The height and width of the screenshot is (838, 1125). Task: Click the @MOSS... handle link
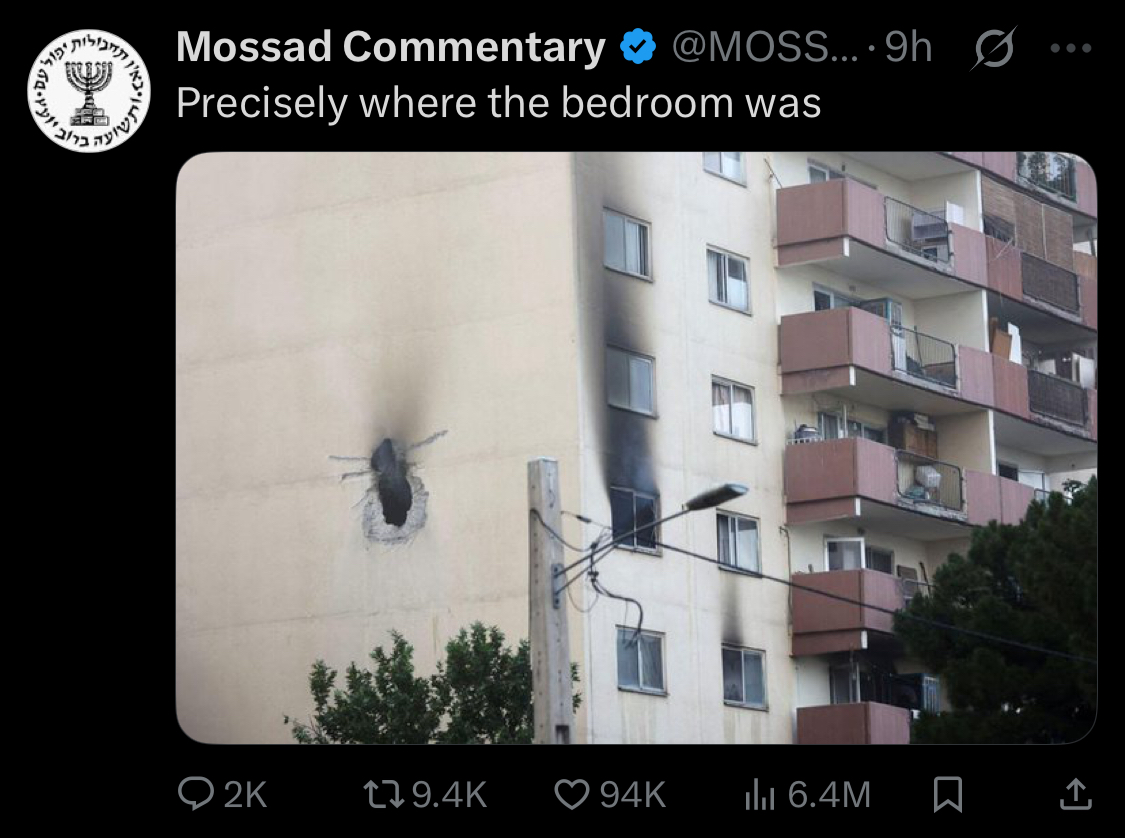pos(765,47)
